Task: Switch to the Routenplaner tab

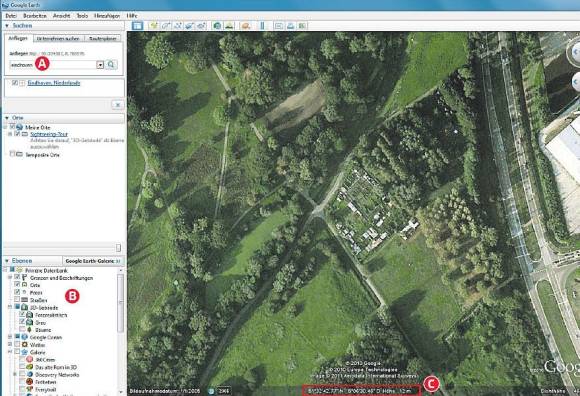Action: coord(102,38)
